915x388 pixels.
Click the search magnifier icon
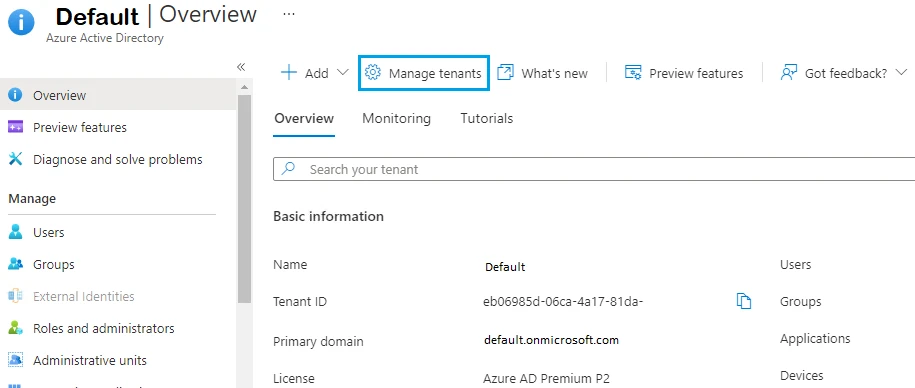(288, 169)
